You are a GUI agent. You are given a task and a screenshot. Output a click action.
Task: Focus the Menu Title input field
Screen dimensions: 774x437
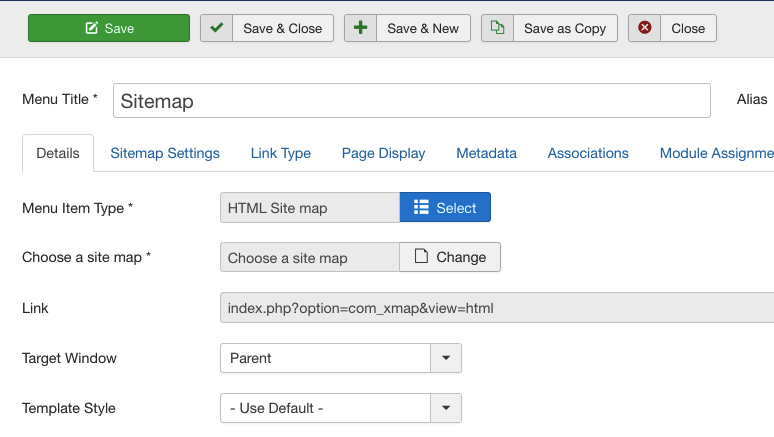[x=411, y=101]
